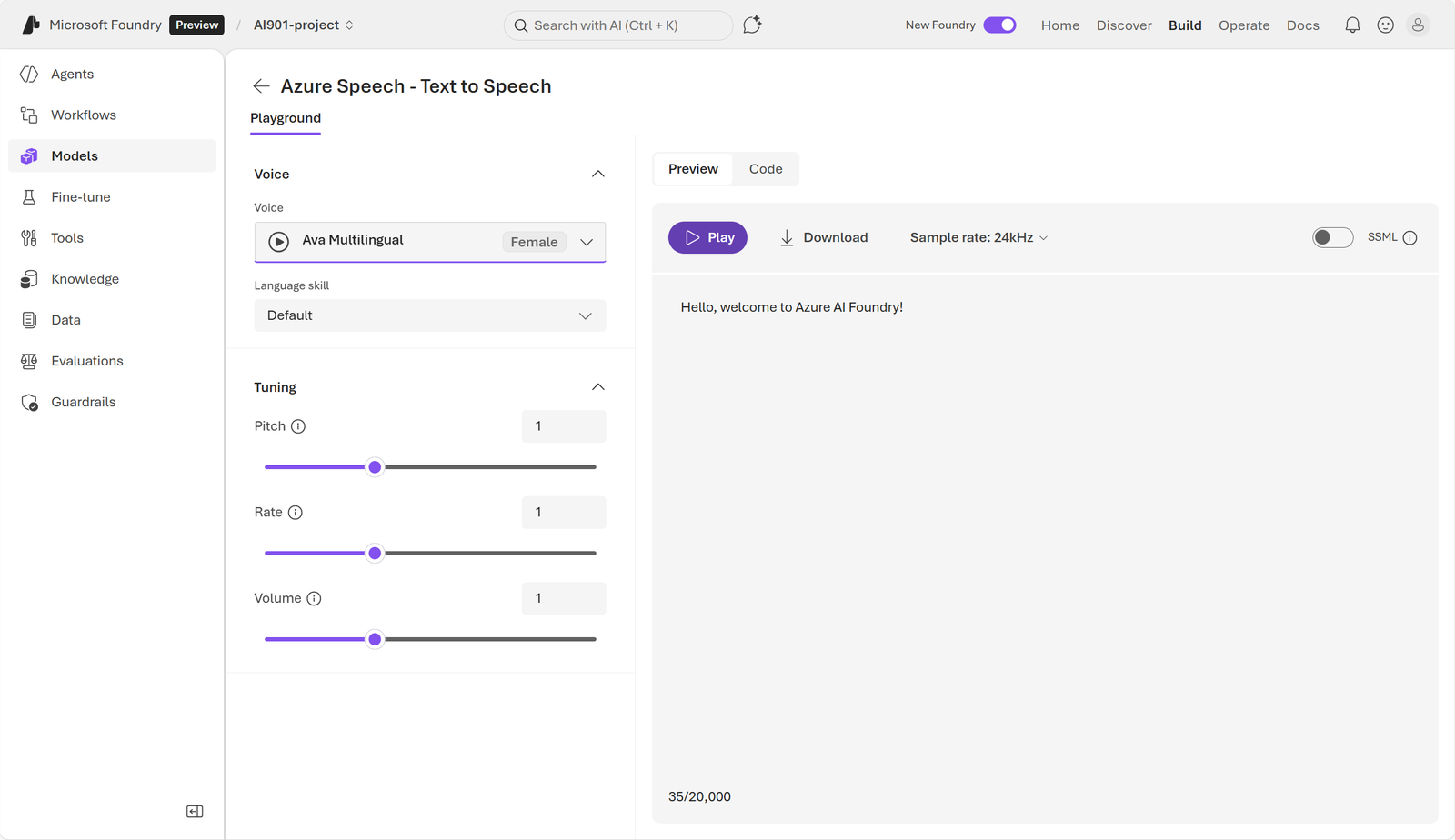Collapse the sidebar with the panel icon
The width and height of the screenshot is (1455, 840).
[x=195, y=811]
